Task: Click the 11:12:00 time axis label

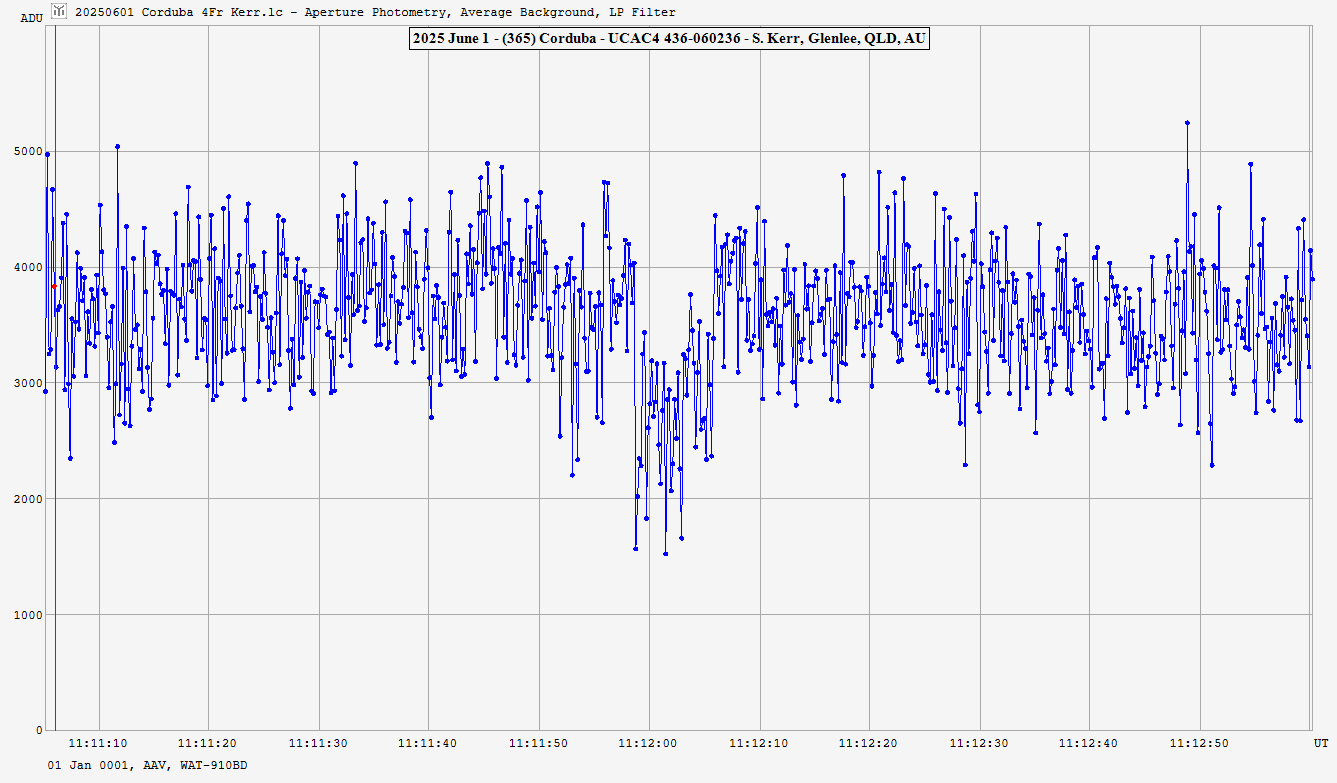Action: tap(649, 743)
